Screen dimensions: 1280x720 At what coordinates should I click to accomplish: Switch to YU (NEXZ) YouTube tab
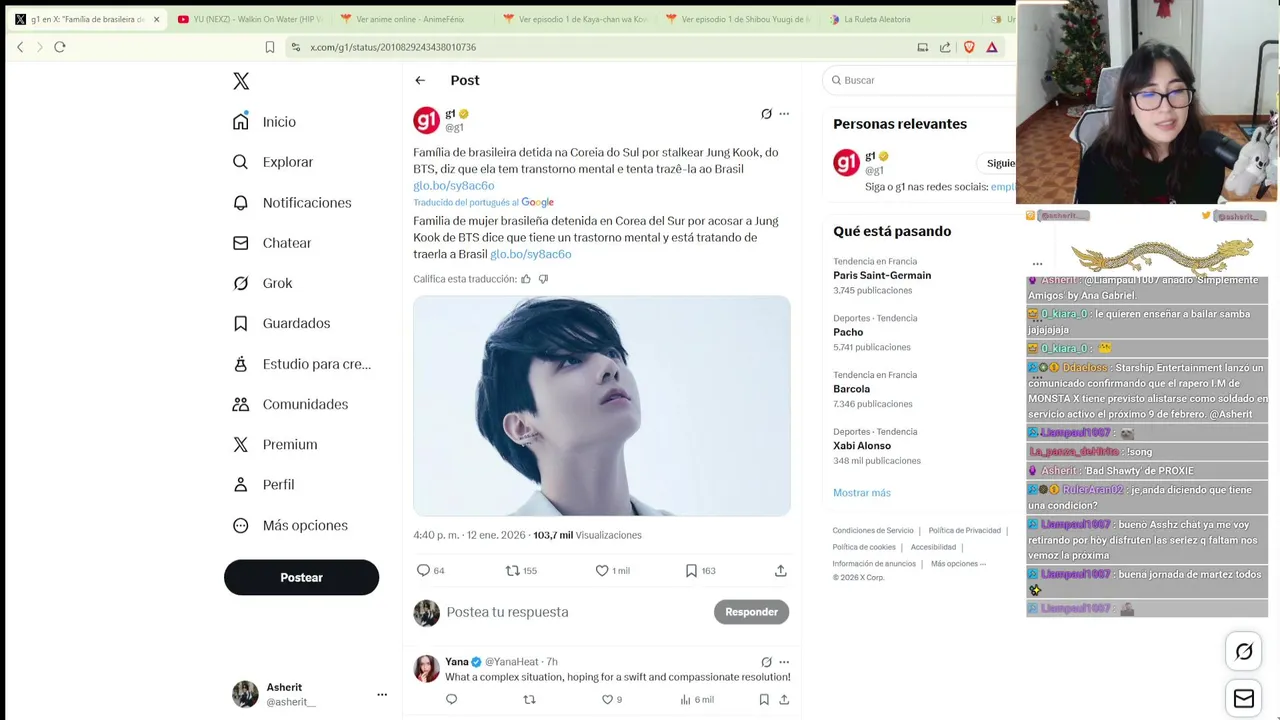tap(250, 19)
